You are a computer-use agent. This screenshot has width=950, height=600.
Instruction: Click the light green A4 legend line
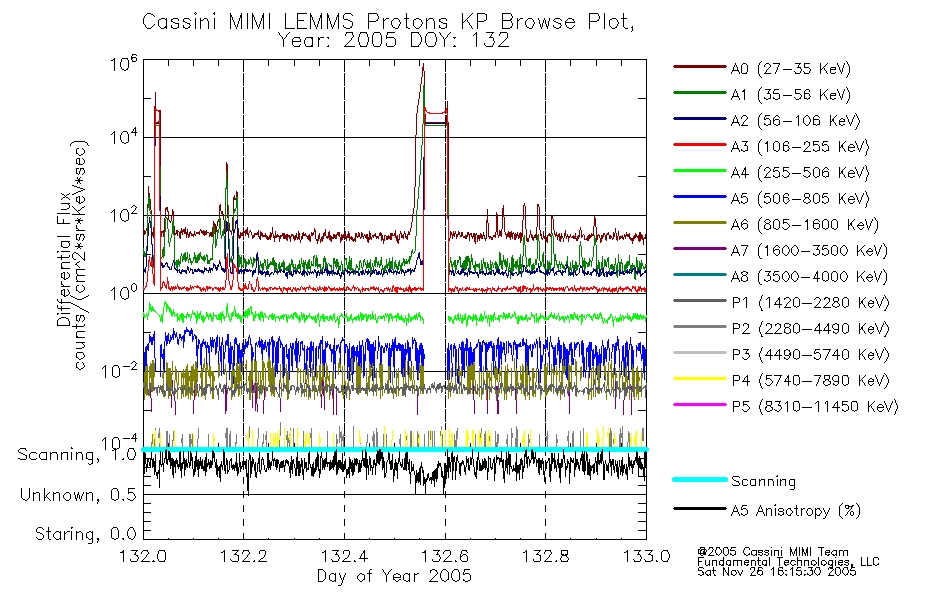[x=700, y=171]
